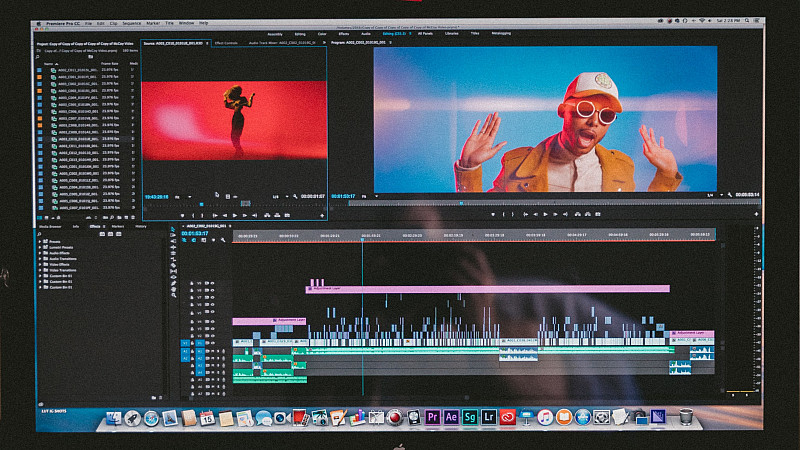Switch to the Assembly workspace

click(275, 34)
